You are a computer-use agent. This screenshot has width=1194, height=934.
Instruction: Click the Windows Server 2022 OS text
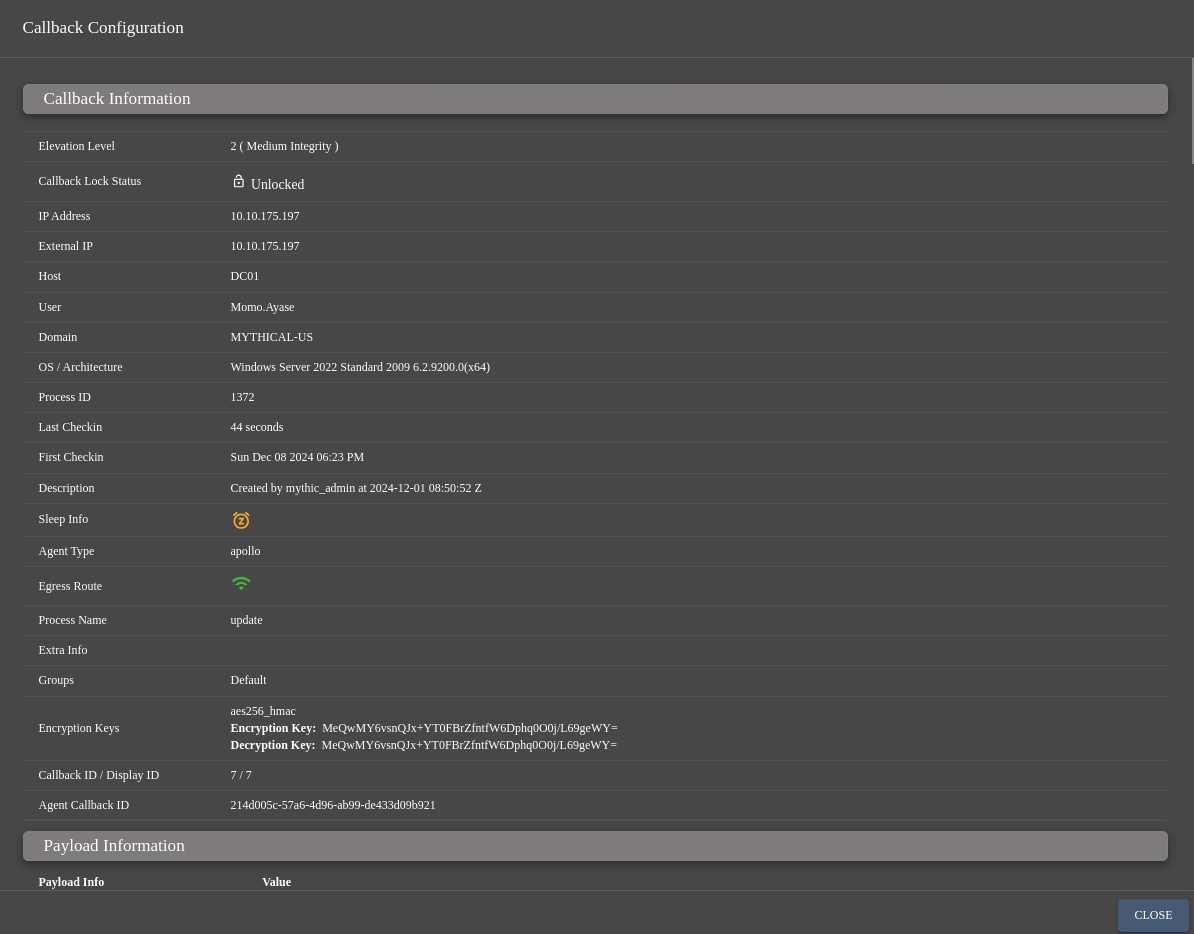pos(360,367)
